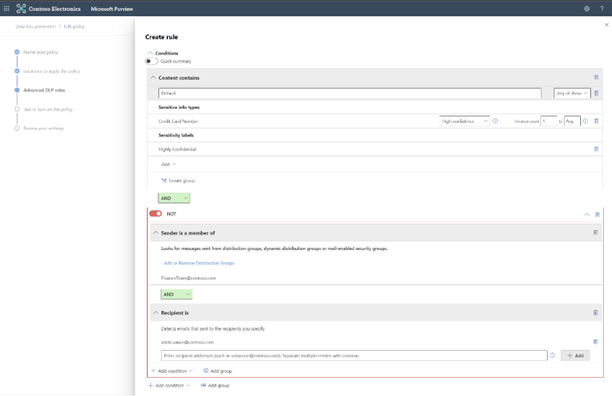Click the recipient addresses input field
Viewport: 612px width, 396px height.
pyautogui.click(x=354, y=355)
